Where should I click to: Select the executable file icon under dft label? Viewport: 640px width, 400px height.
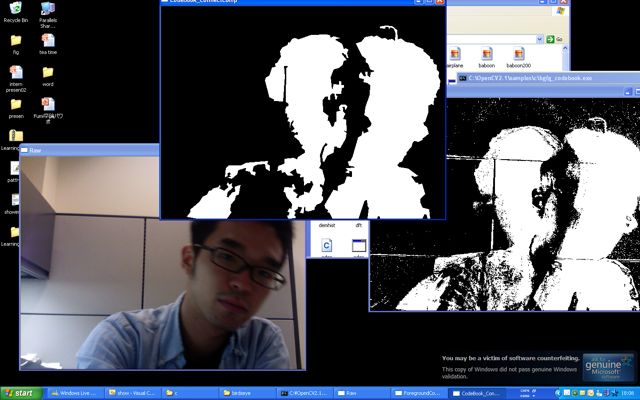[x=359, y=245]
